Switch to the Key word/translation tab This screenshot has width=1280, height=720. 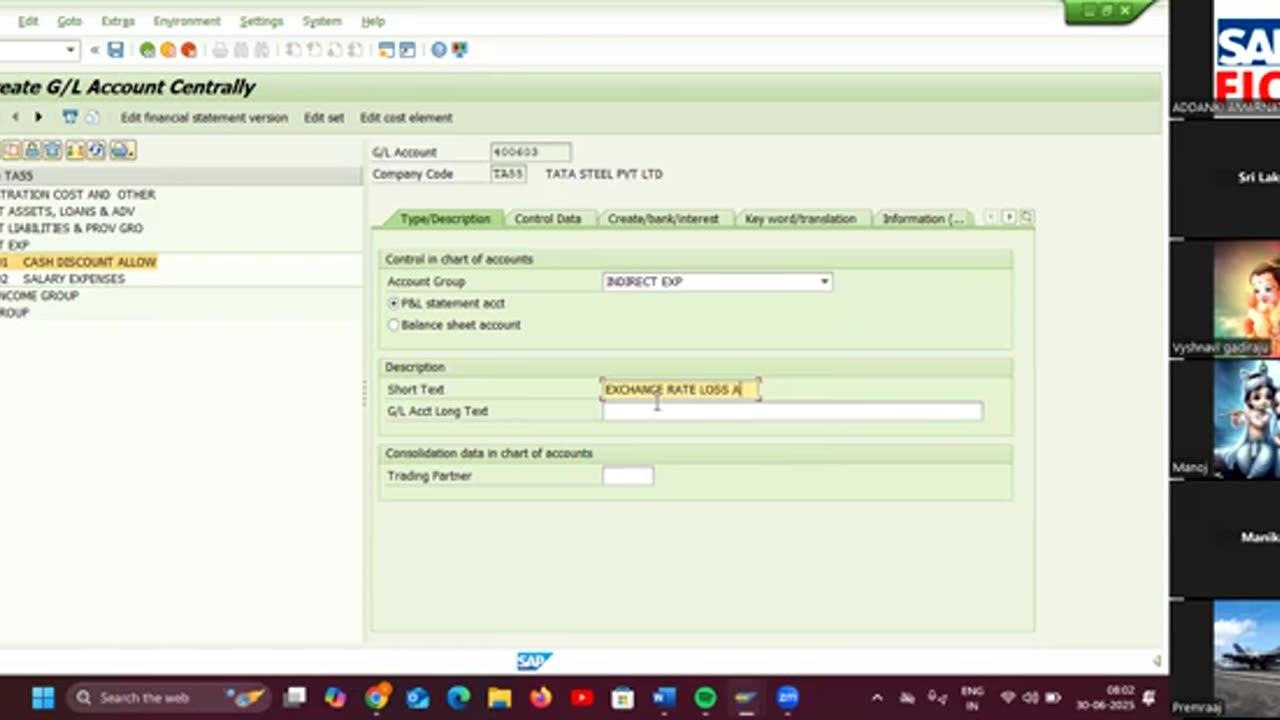point(800,219)
